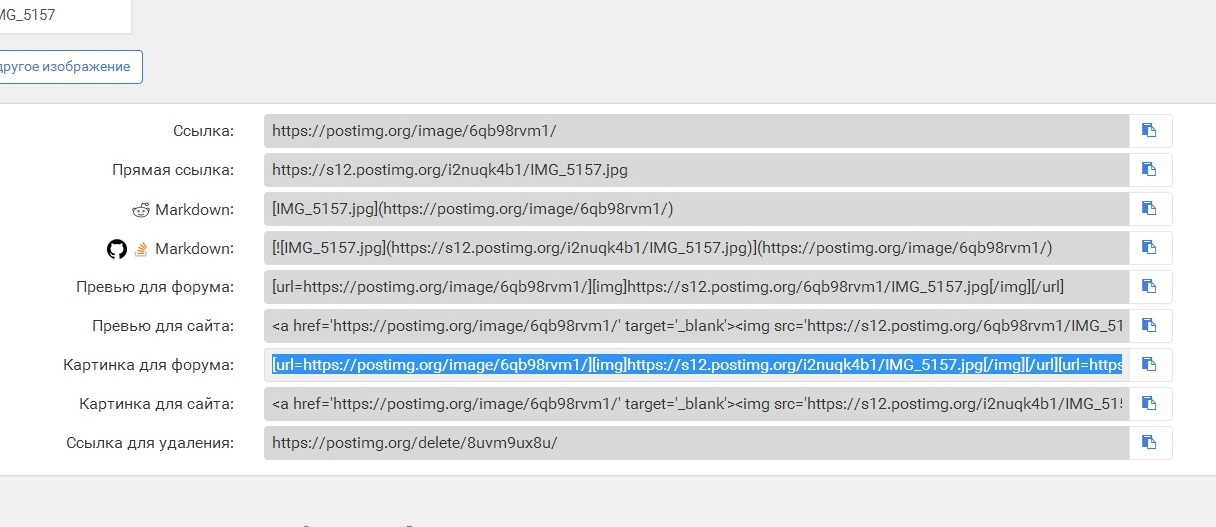Copy the GitHub Markdown code
This screenshot has width=1216, height=527.
(1150, 248)
